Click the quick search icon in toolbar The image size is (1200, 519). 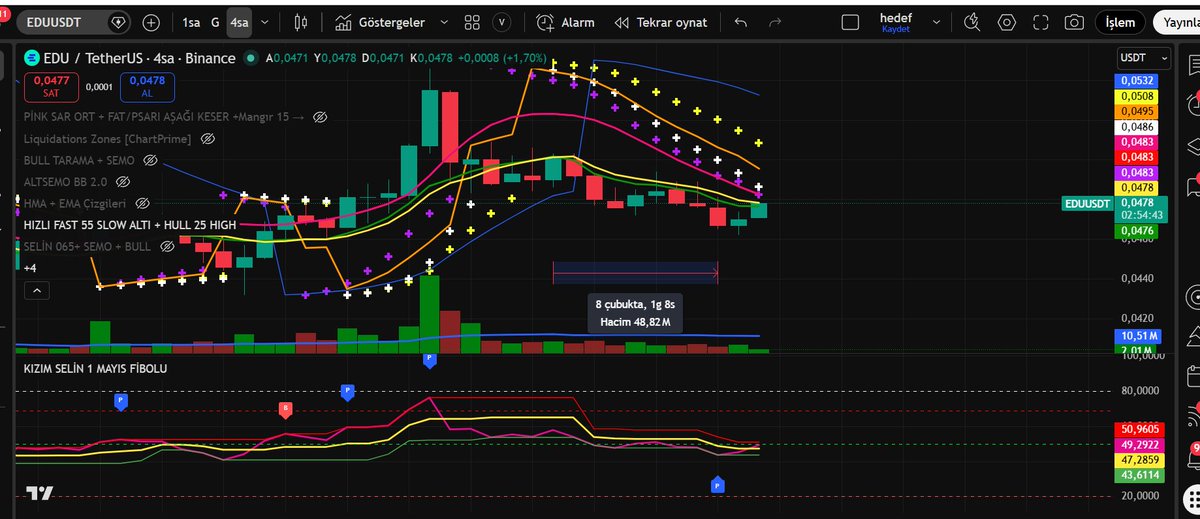pyautogui.click(x=973, y=22)
